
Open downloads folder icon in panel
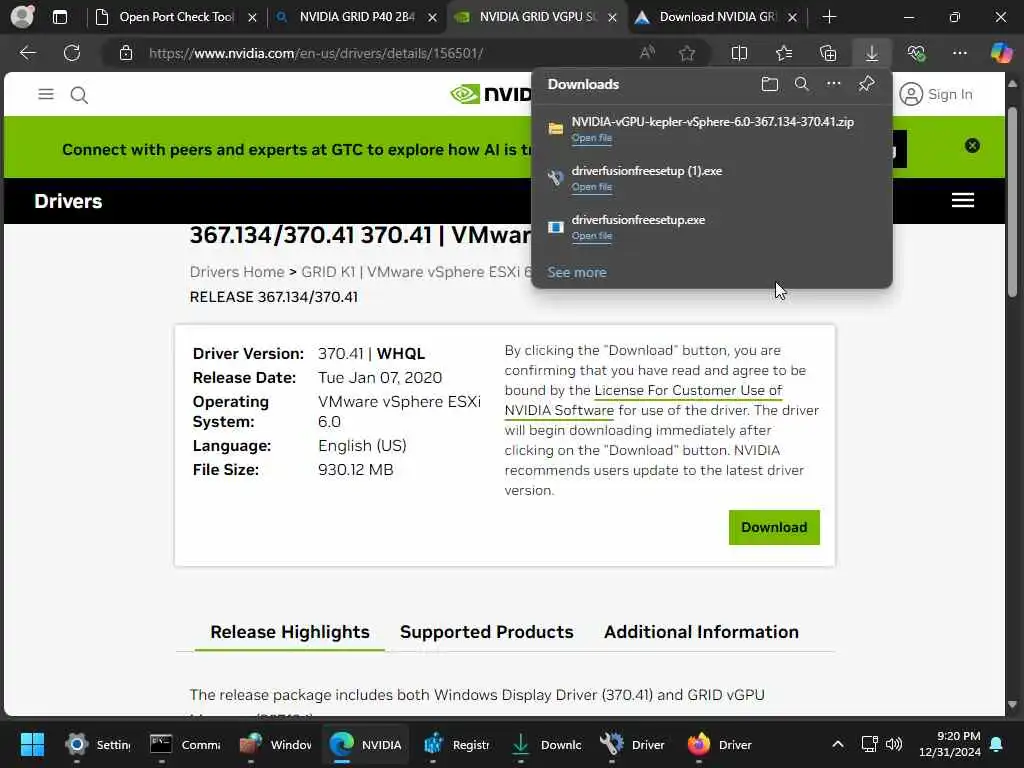coord(770,84)
